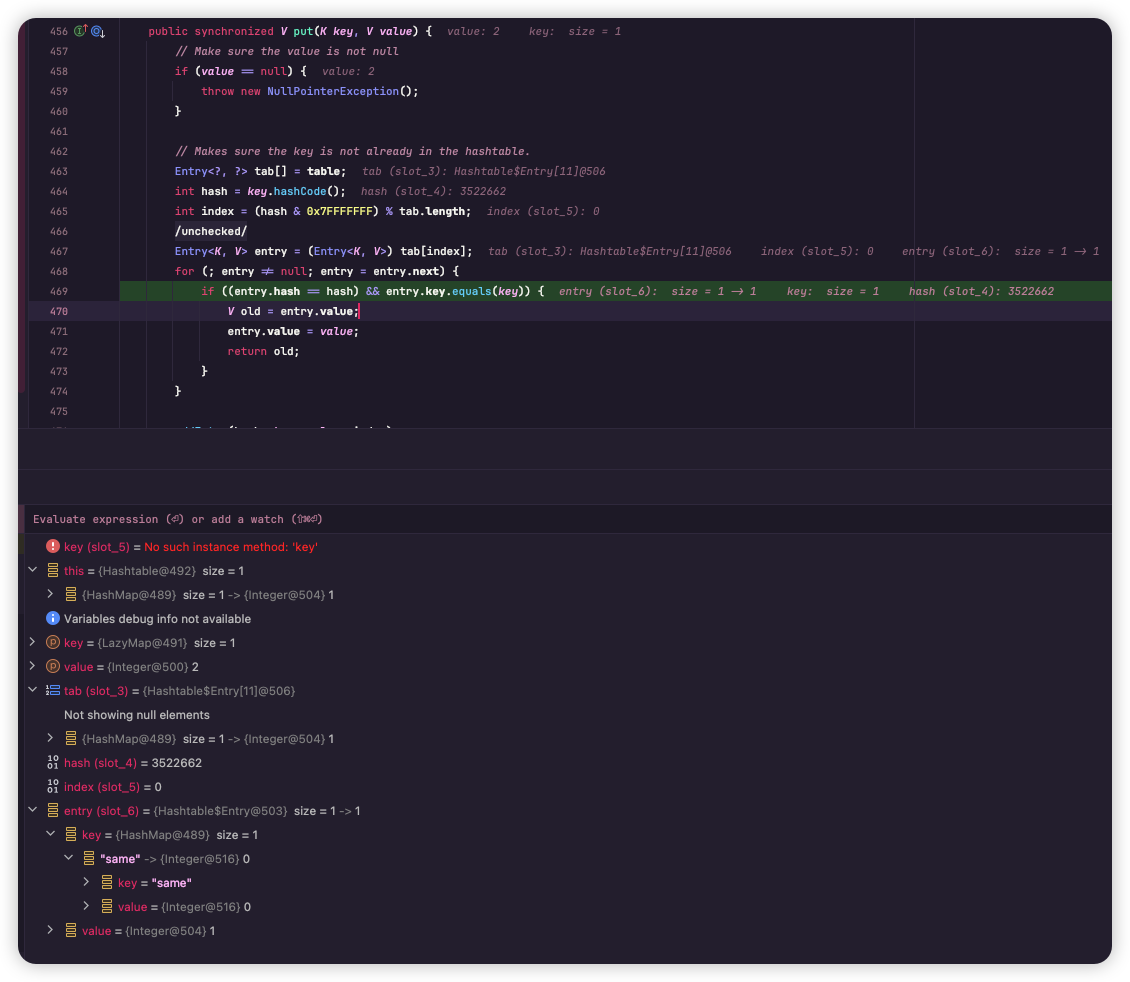Collapse the tab (slot_3) array node
Image resolution: width=1130 pixels, height=982 pixels.
(32, 689)
